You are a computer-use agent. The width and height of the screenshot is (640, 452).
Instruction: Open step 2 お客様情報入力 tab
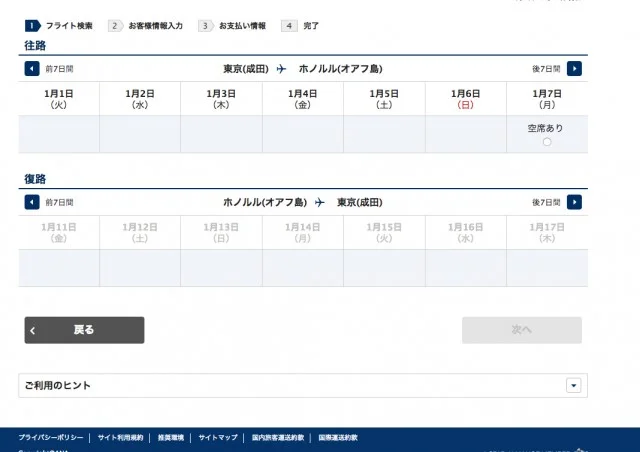pos(146,25)
